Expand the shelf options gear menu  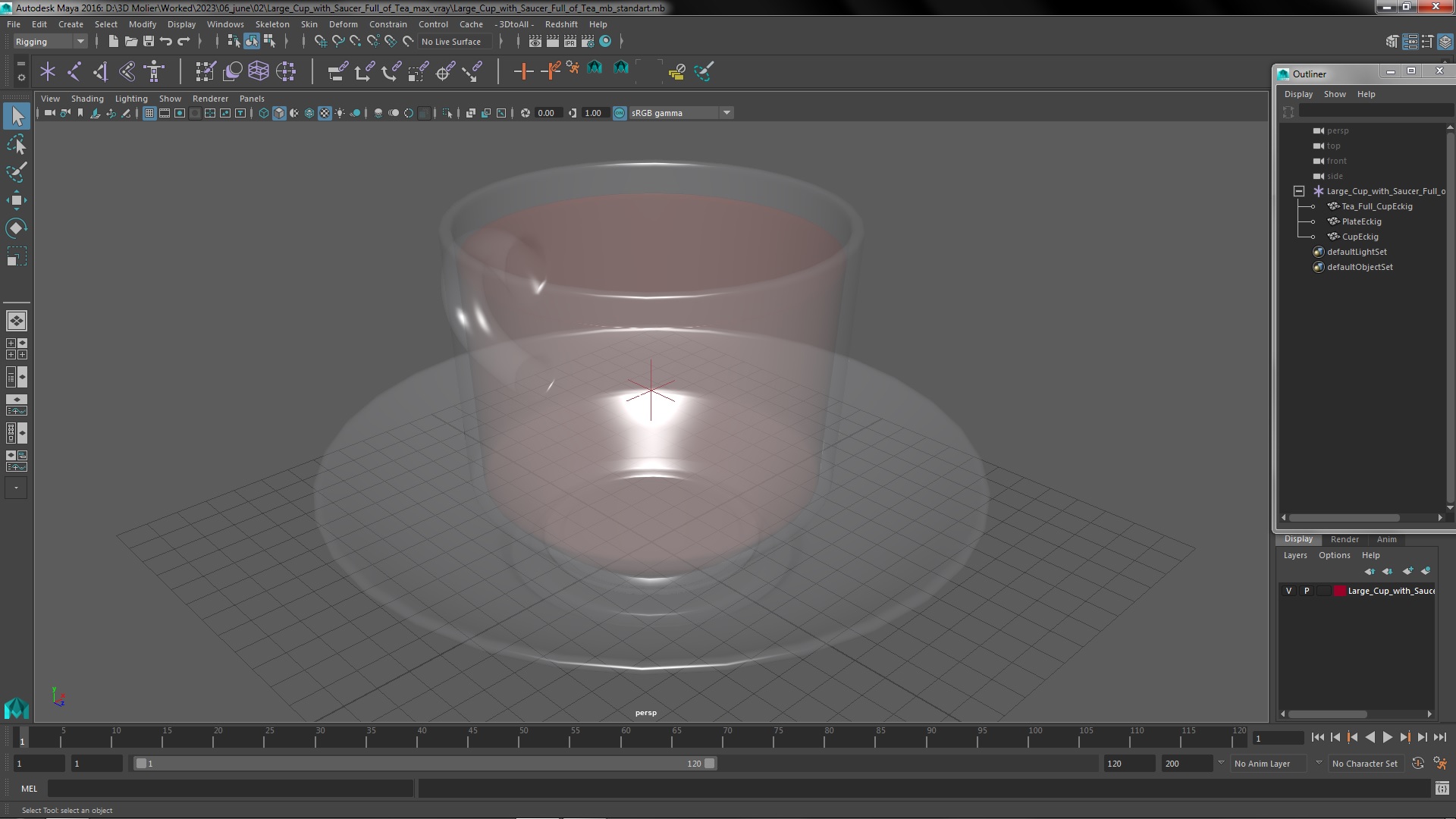click(21, 77)
